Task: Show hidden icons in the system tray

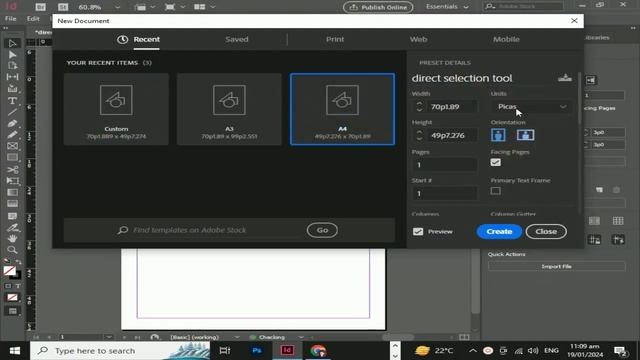Action: coord(472,351)
